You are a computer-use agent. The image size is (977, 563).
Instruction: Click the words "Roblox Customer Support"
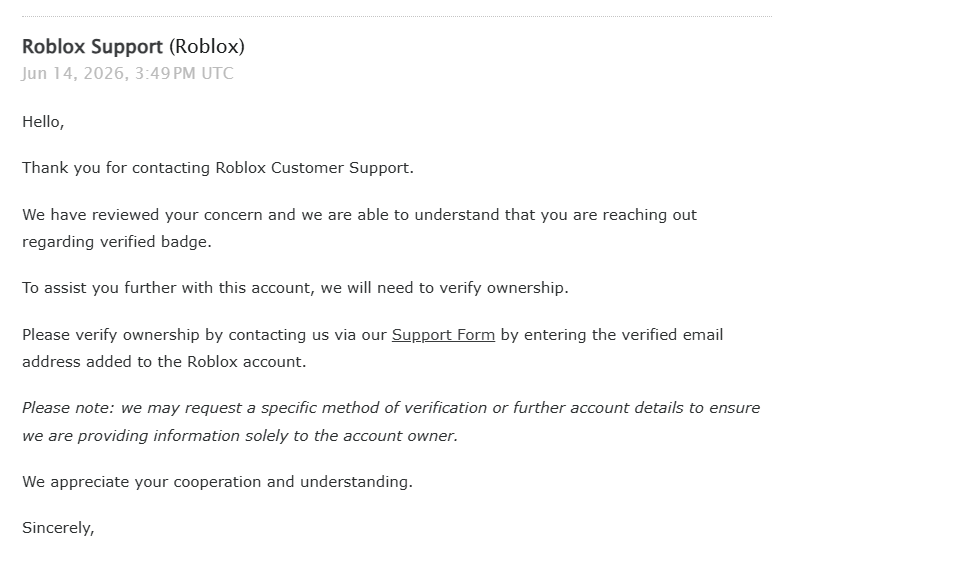click(312, 168)
